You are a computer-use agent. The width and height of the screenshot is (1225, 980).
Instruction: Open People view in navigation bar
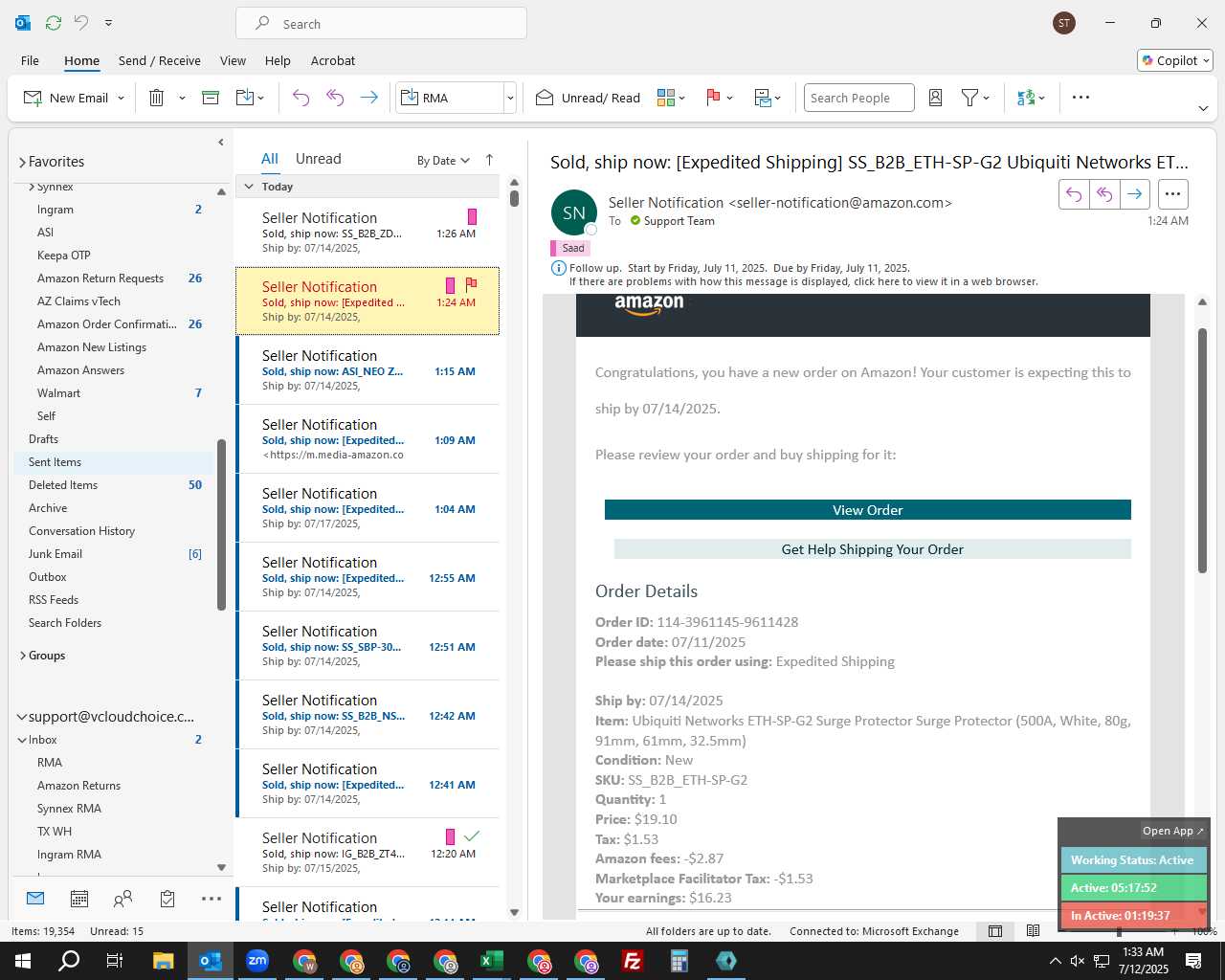(123, 899)
